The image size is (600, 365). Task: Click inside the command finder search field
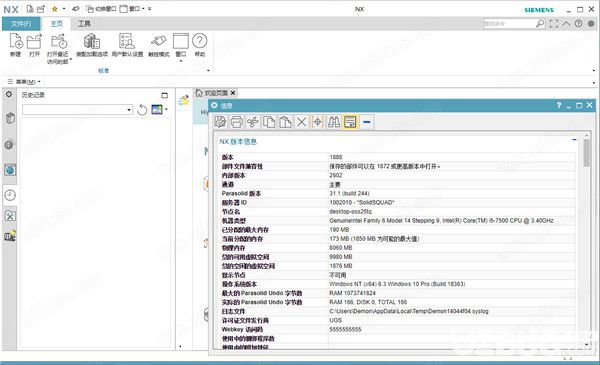point(509,24)
